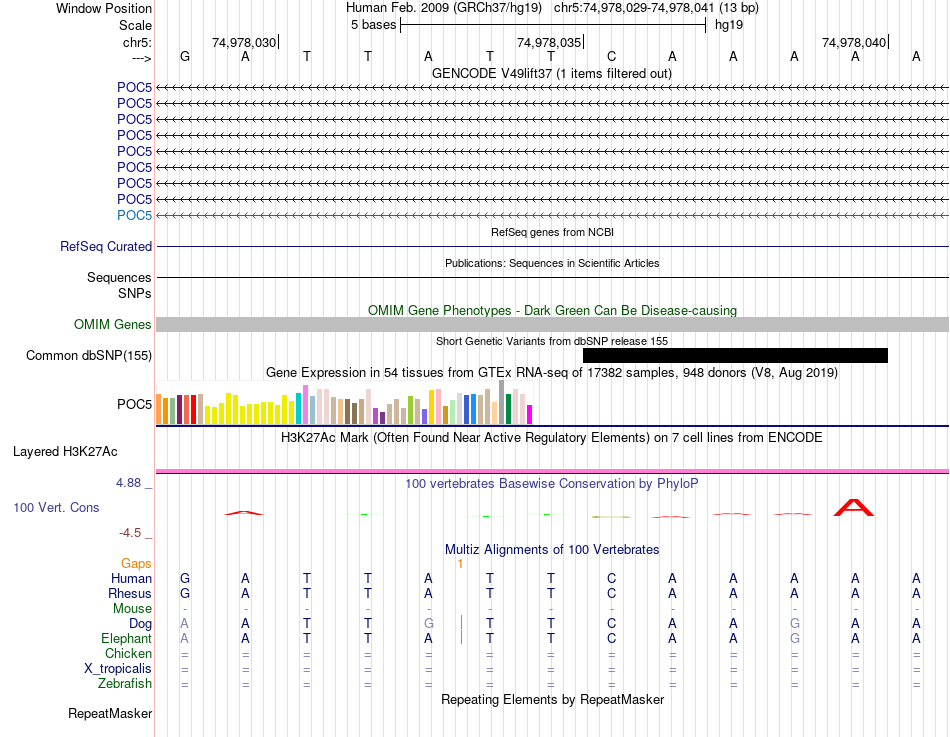Select the Human alignment row label
The height and width of the screenshot is (737, 950).
click(131, 578)
